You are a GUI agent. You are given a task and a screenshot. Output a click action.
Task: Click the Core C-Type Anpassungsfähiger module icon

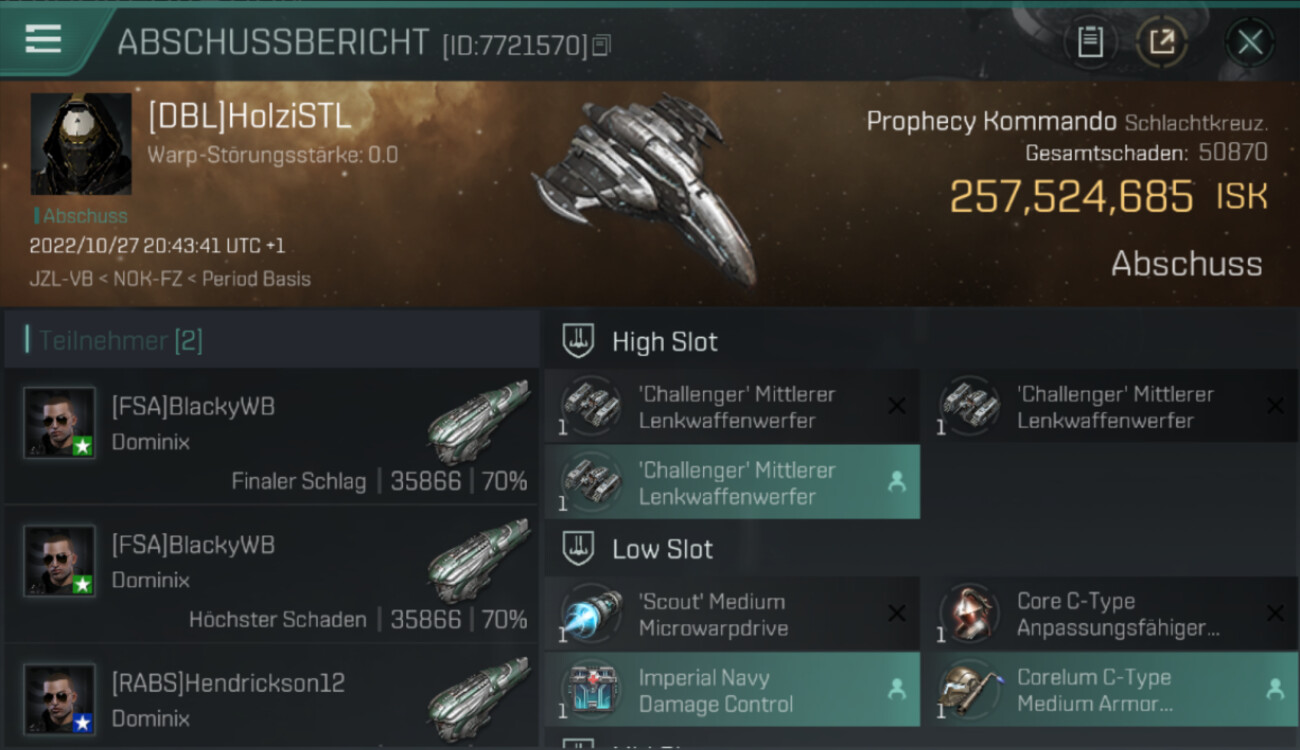point(969,614)
